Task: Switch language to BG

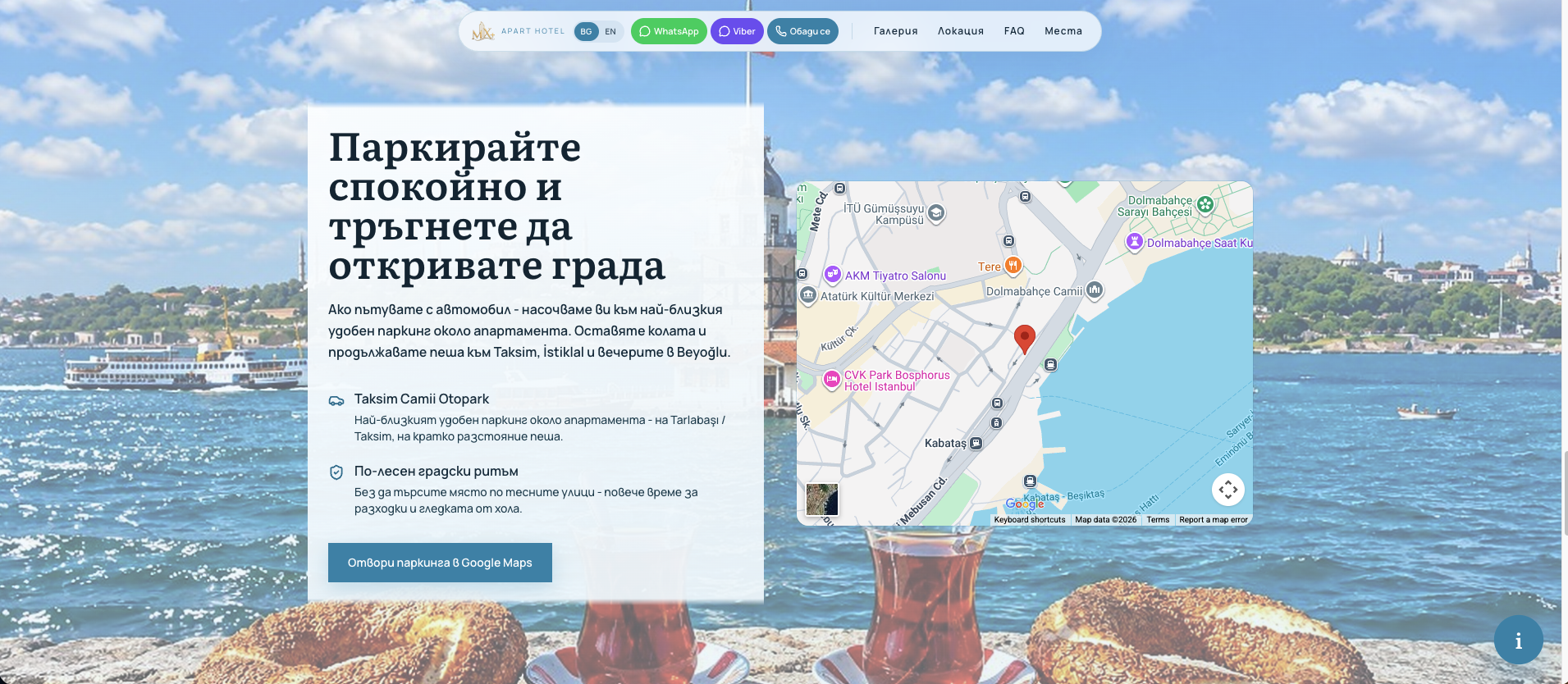Action: (586, 32)
